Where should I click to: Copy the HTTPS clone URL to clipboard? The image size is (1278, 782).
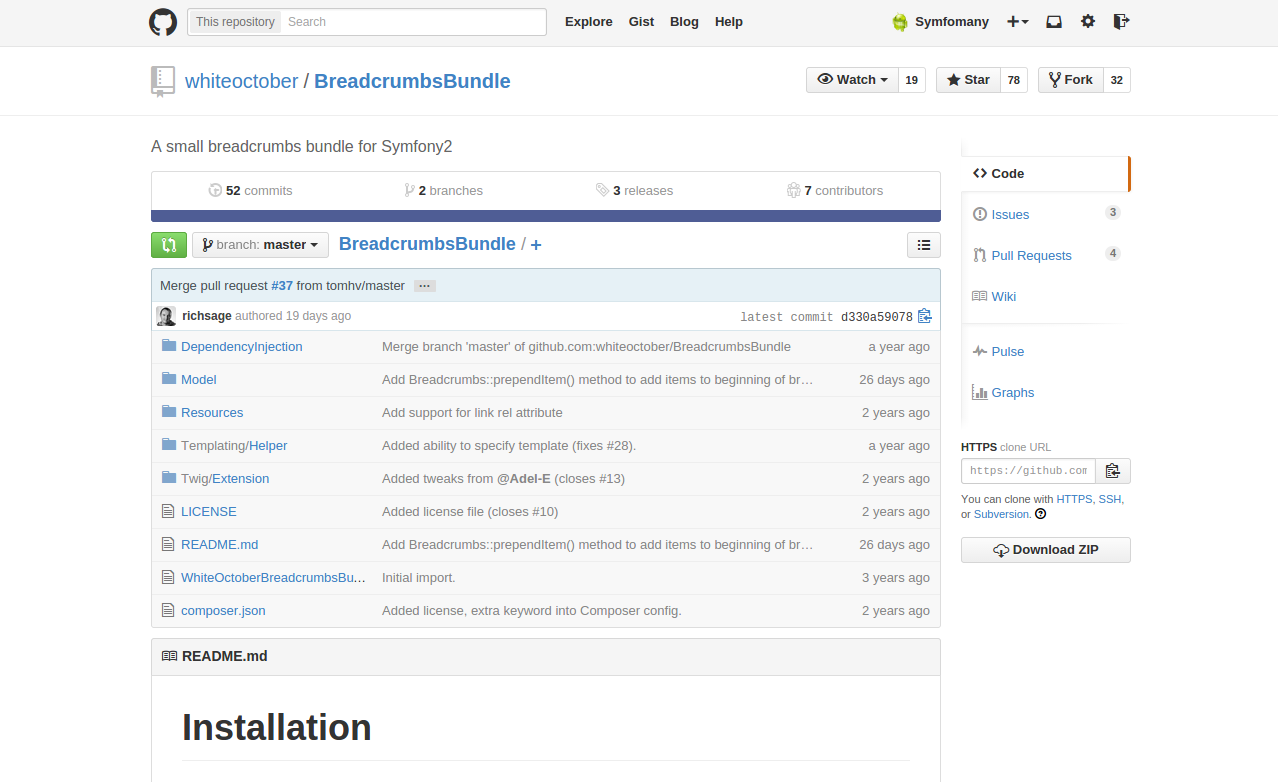tap(1113, 471)
